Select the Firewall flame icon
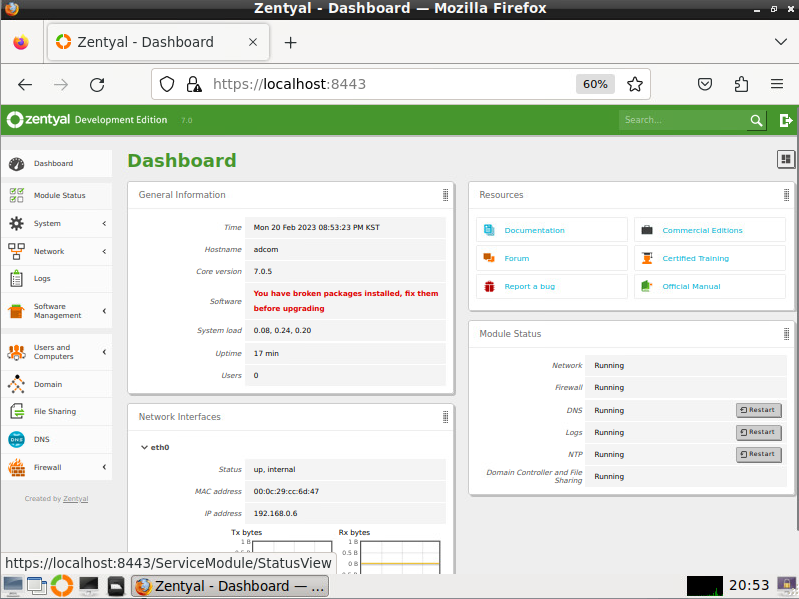 tap(16, 467)
